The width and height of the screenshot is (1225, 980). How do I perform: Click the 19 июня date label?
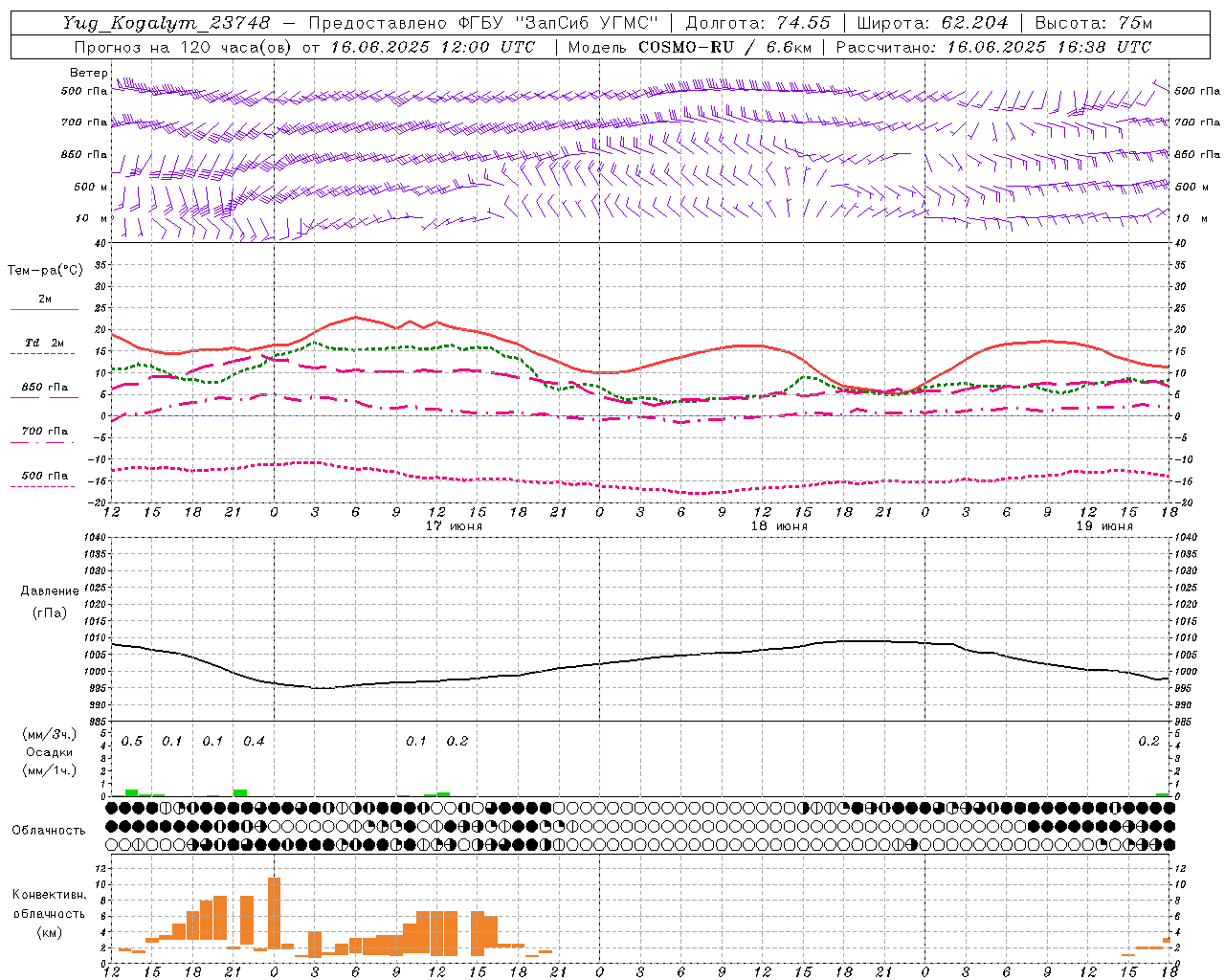click(1104, 526)
